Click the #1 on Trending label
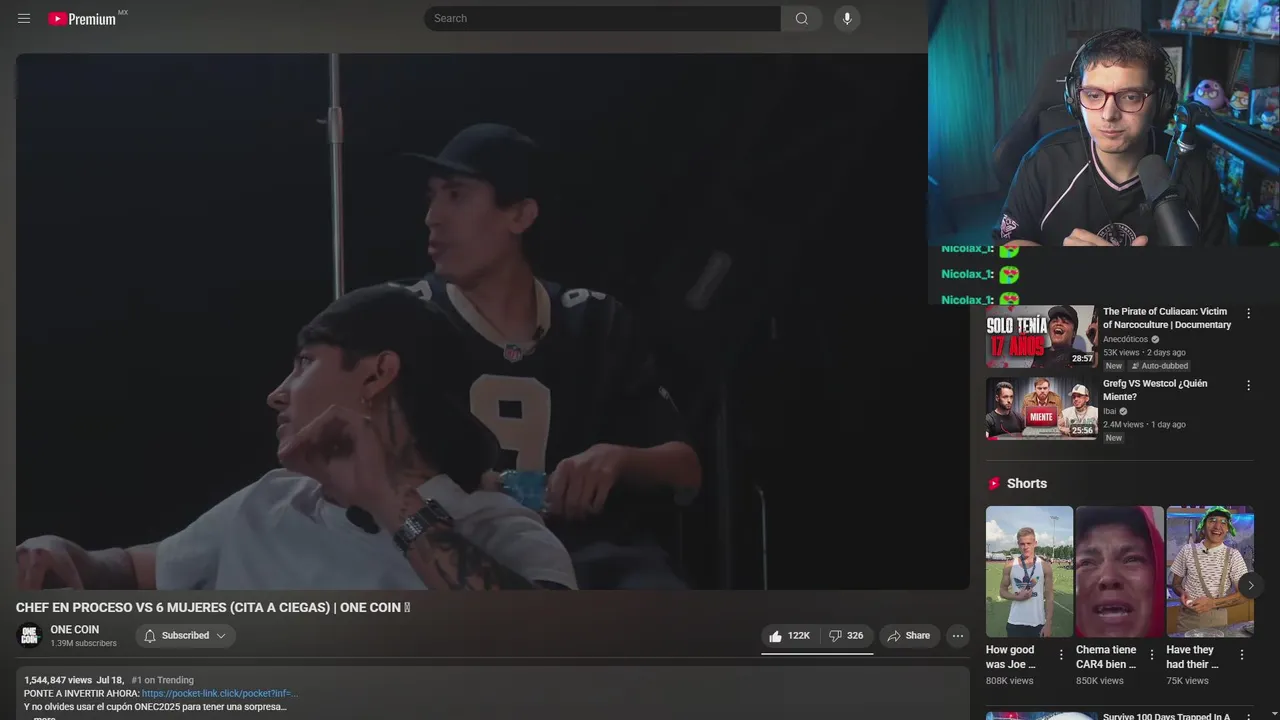 [x=163, y=680]
